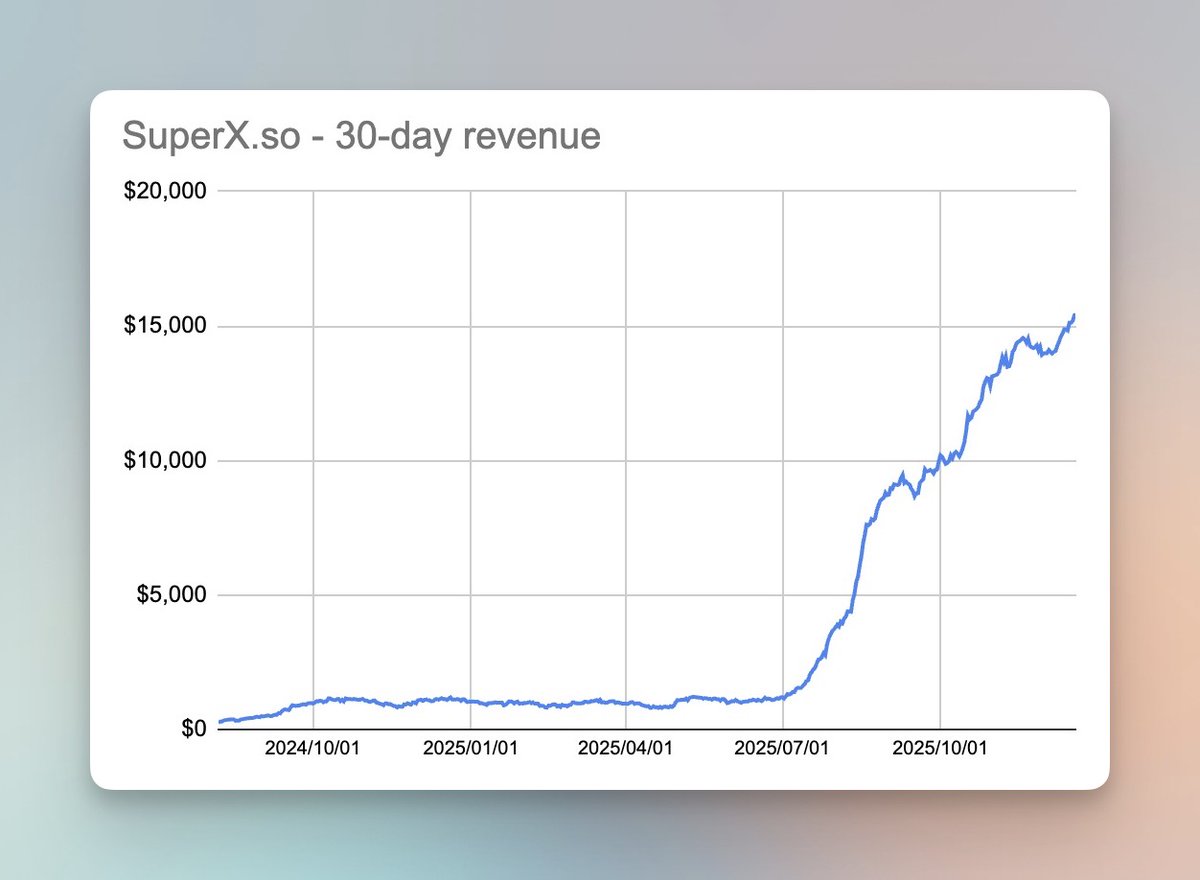Select the $15,000 y-axis label
Viewport: 1200px width, 880px height.
tap(165, 326)
